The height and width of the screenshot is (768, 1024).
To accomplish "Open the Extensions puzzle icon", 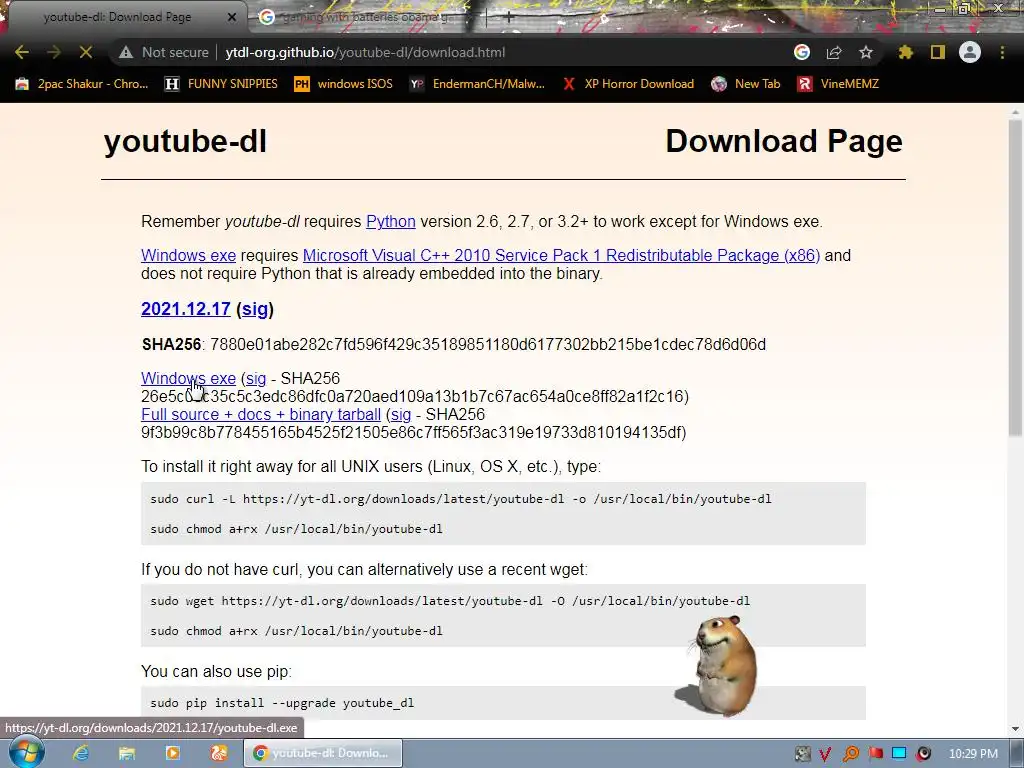I will 906,52.
